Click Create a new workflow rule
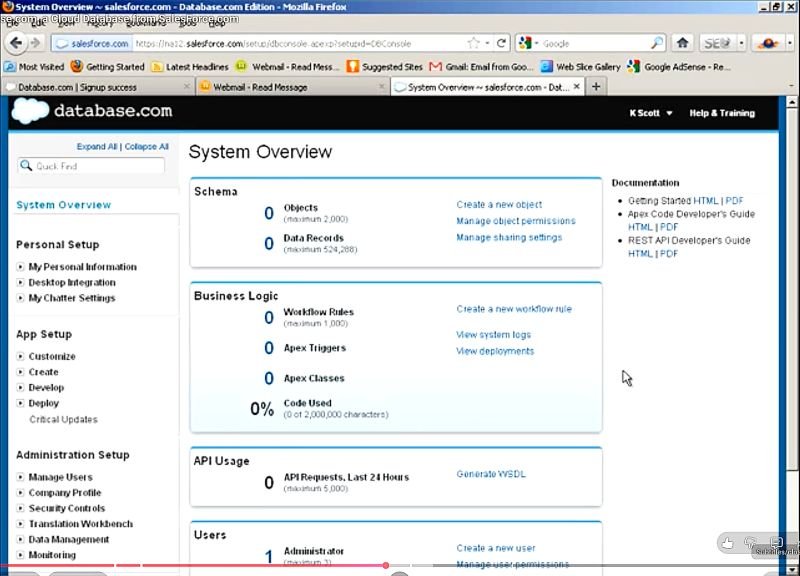 (514, 309)
